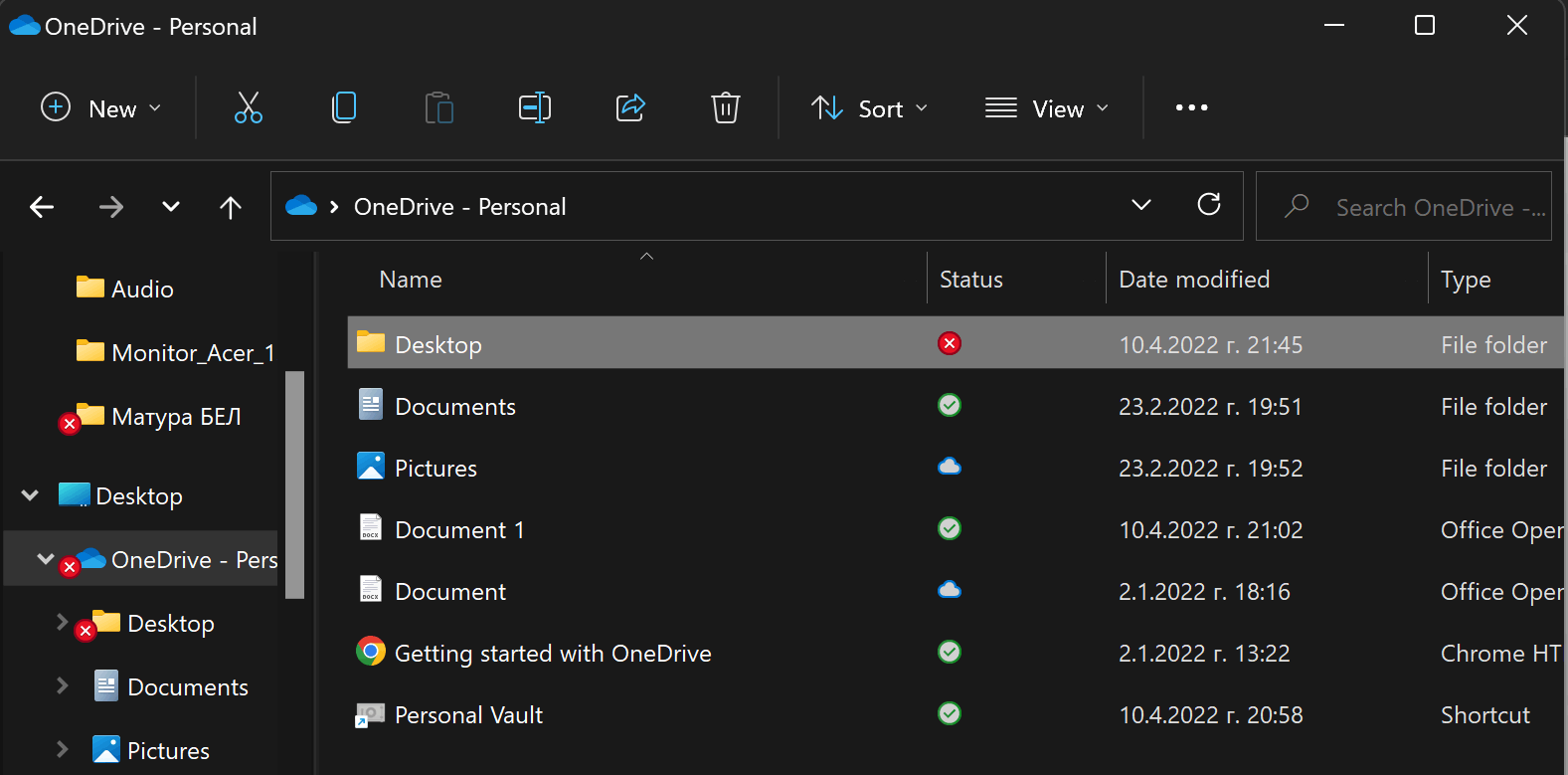Click the yellow Desktop folder icon in list
Viewport: 1568px width, 775px height.
[371, 342]
